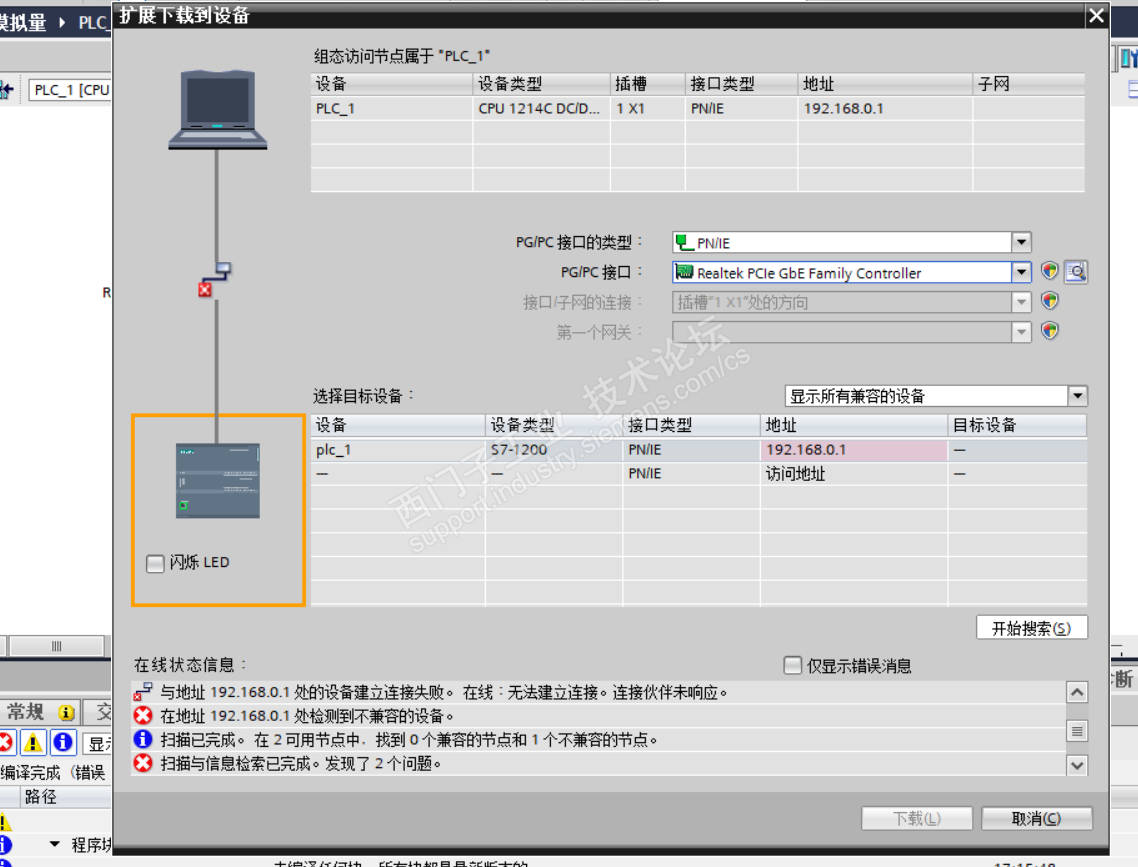Click the status list scrollbar thumb
1138x867 pixels.
1077,731
